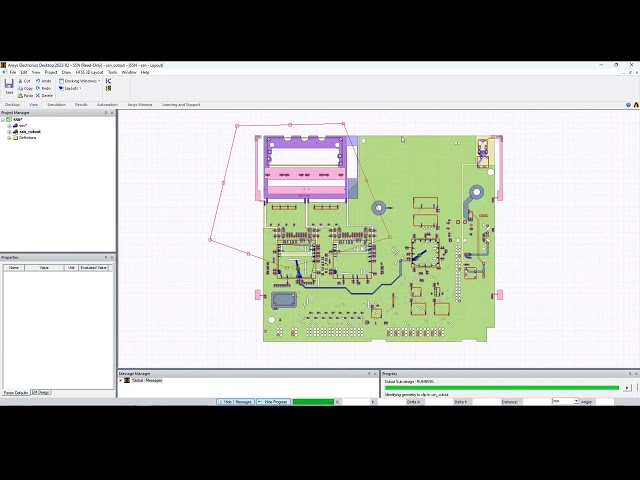The height and width of the screenshot is (480, 640).
Task: Open the File menu
Action: (x=13, y=72)
